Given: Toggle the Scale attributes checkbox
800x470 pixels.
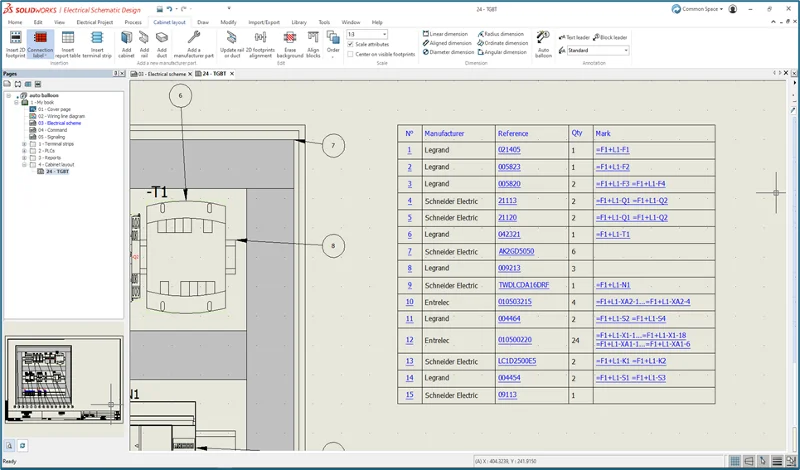Looking at the screenshot, I should tap(349, 44).
